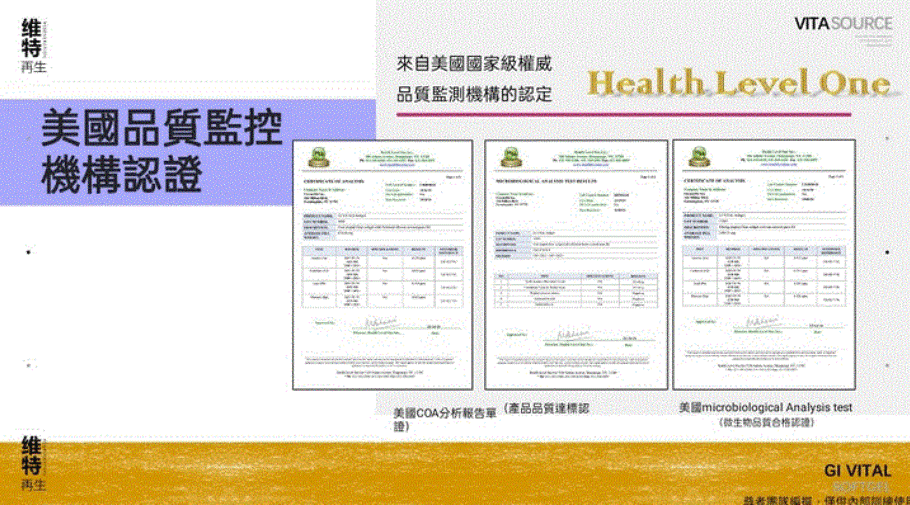Click the seal logo on the middle certificate
The height and width of the screenshot is (505, 910).
click(511, 157)
